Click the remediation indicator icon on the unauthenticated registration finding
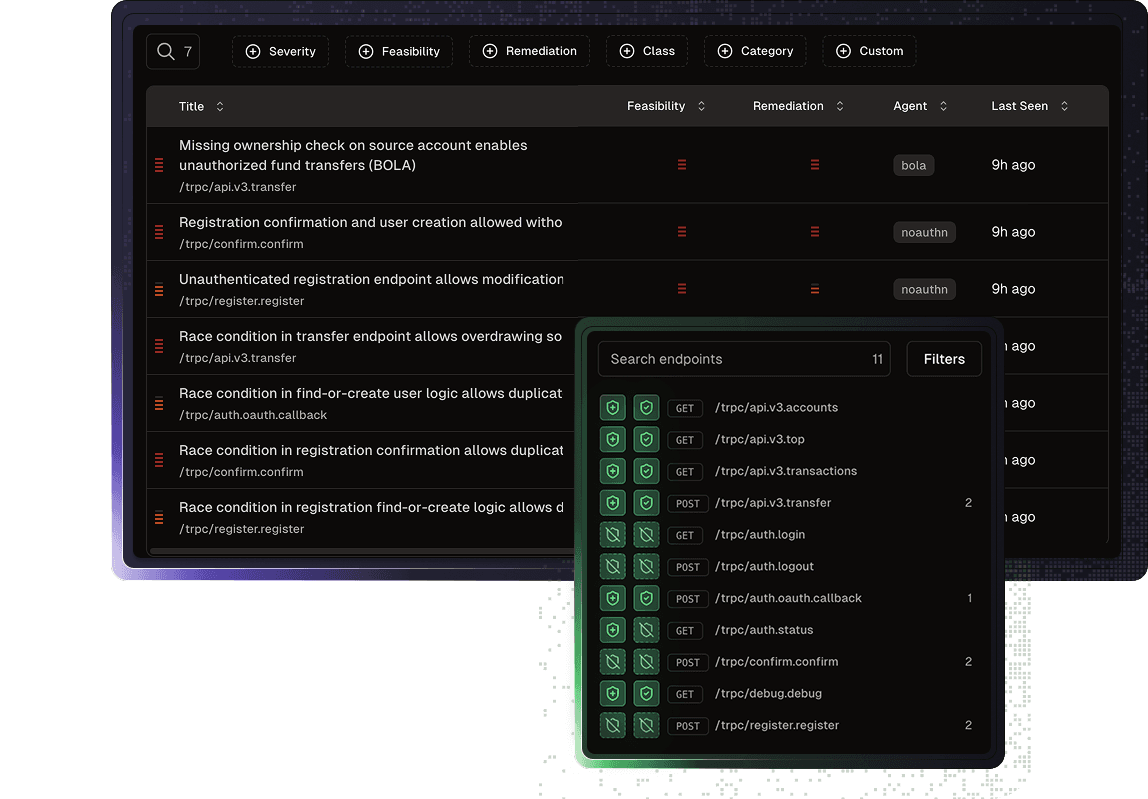The width and height of the screenshot is (1148, 799). pos(815,289)
